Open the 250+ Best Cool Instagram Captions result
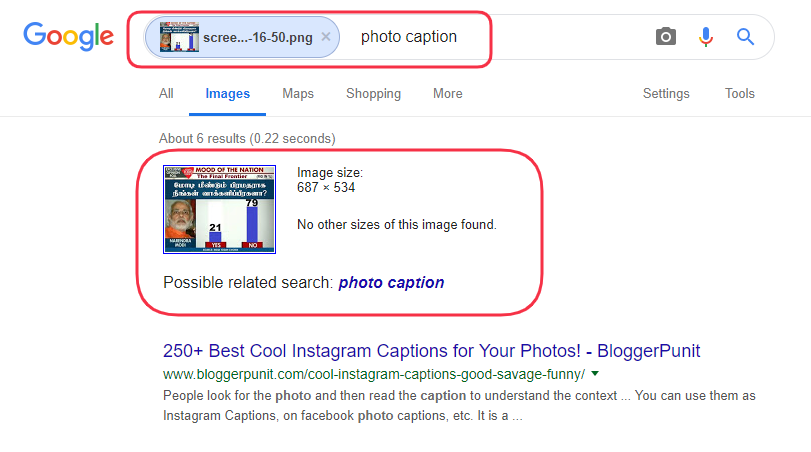This screenshot has height=452, width=811. tap(431, 351)
